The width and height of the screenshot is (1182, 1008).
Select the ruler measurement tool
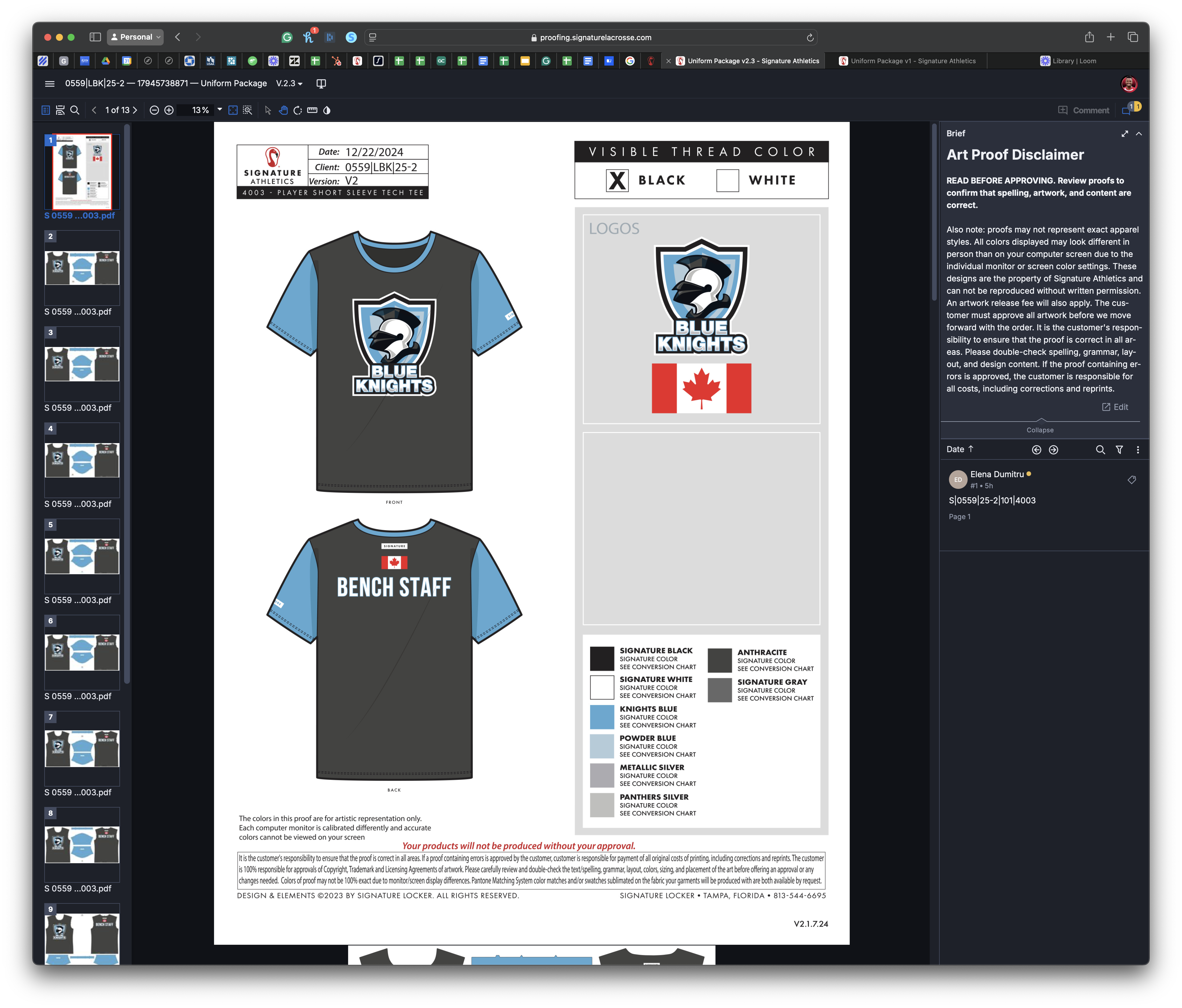312,110
